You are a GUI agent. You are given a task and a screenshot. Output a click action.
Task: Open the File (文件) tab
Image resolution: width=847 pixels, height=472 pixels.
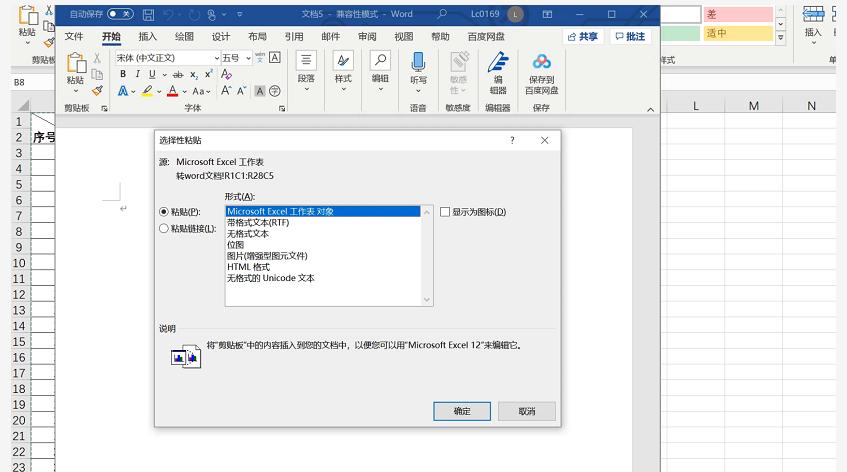(x=74, y=36)
